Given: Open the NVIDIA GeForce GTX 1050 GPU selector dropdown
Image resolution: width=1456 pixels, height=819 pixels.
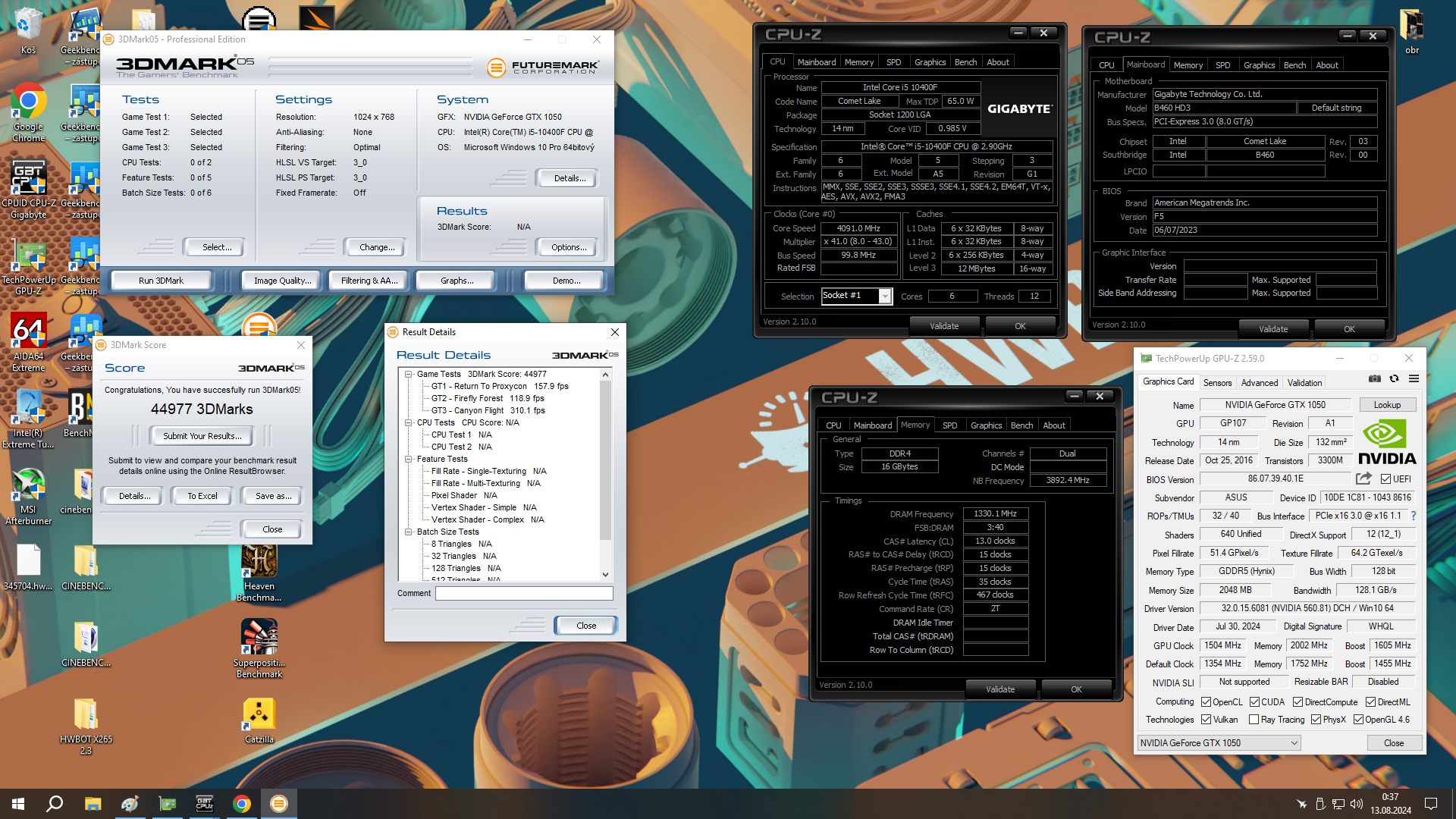Looking at the screenshot, I should [1219, 743].
